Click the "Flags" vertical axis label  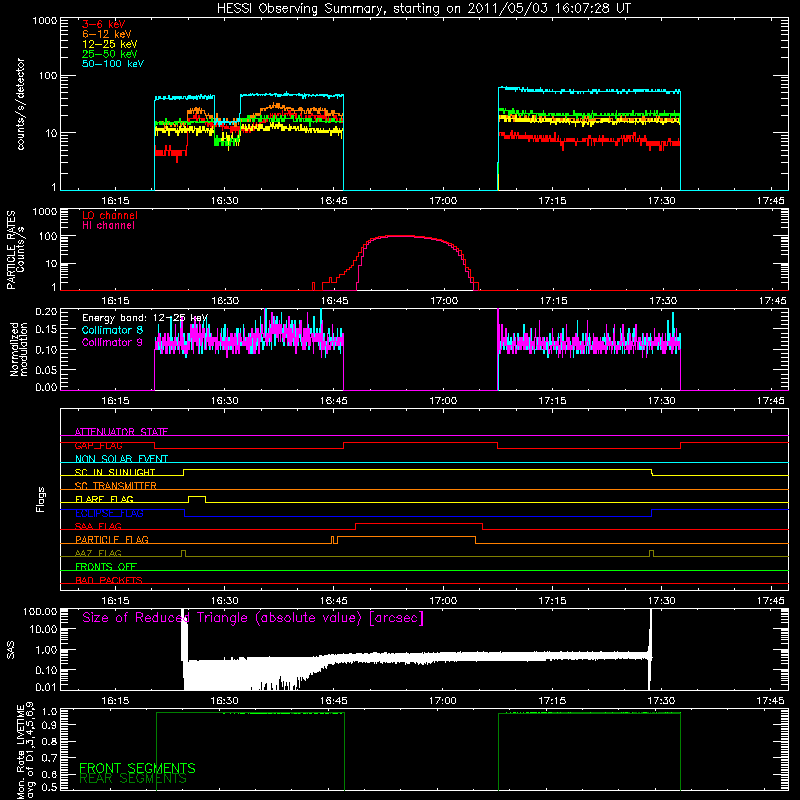(x=41, y=499)
